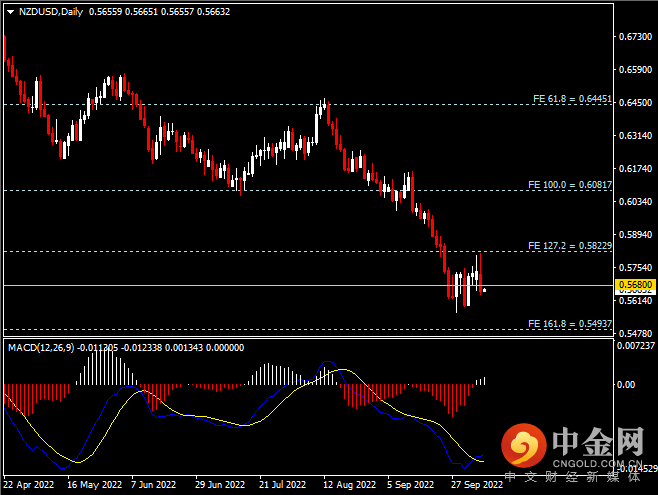Click the 0.64500 price axis value
Screen dimensions: 658x495
(635, 102)
